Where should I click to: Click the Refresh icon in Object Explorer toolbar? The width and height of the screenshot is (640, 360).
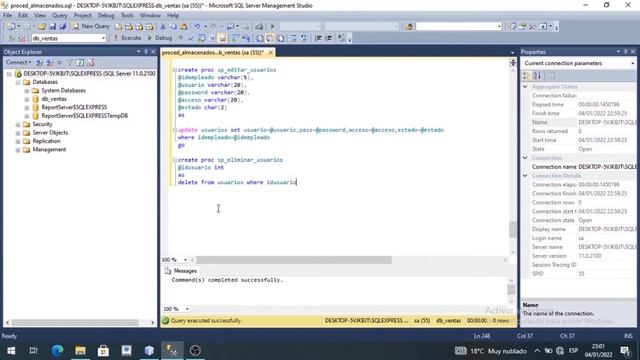[x=80, y=62]
